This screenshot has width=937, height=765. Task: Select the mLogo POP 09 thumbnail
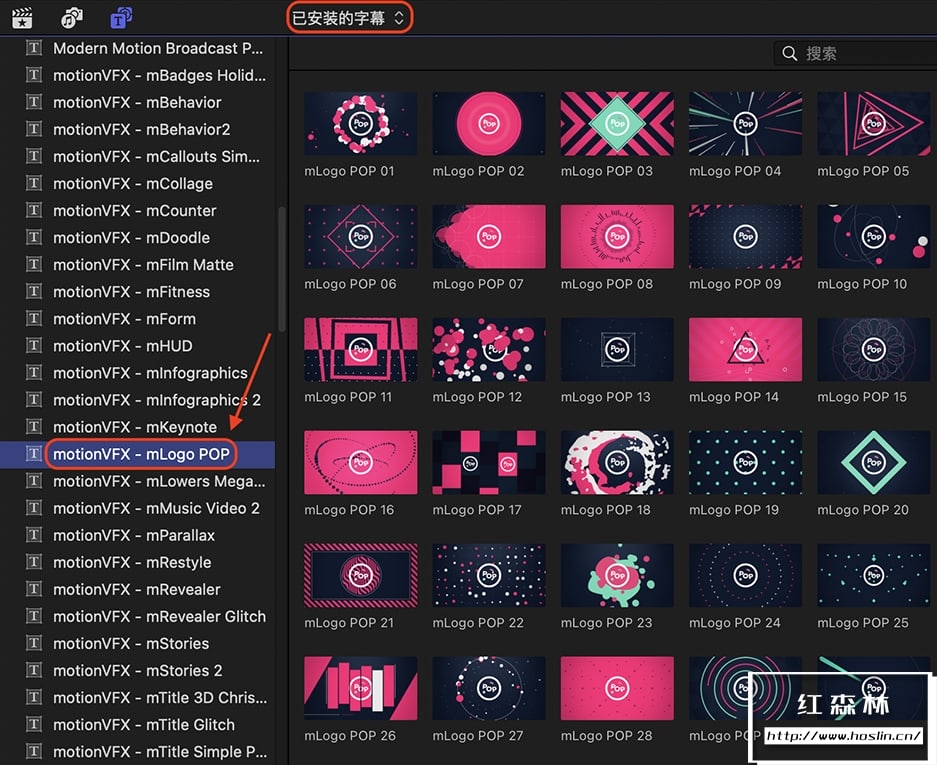coord(745,237)
